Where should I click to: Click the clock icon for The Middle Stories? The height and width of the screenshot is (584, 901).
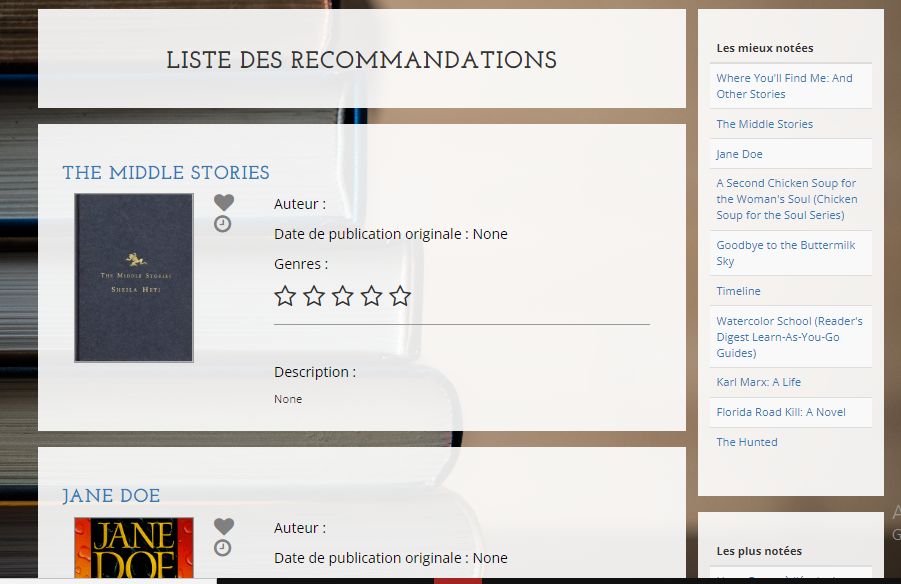point(223,224)
